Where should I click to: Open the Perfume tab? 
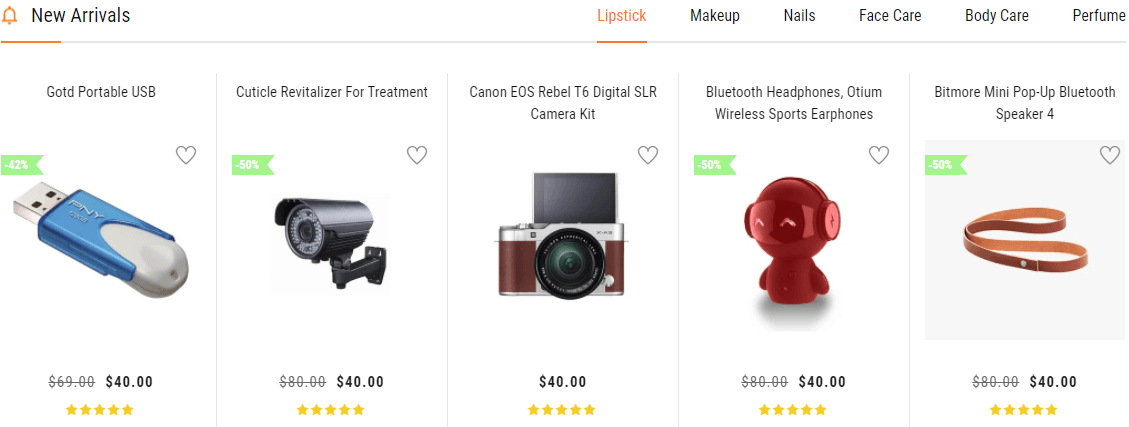click(x=1099, y=16)
